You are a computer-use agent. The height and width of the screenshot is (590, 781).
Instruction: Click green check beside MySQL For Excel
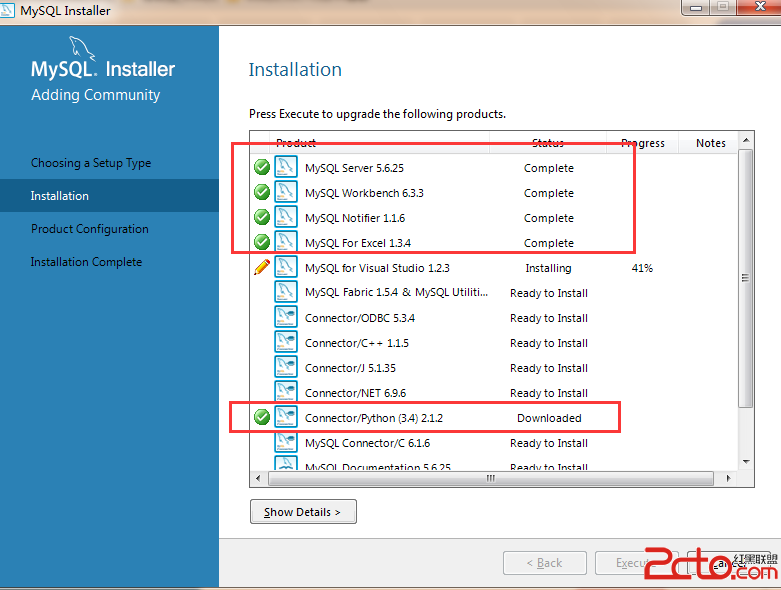262,242
